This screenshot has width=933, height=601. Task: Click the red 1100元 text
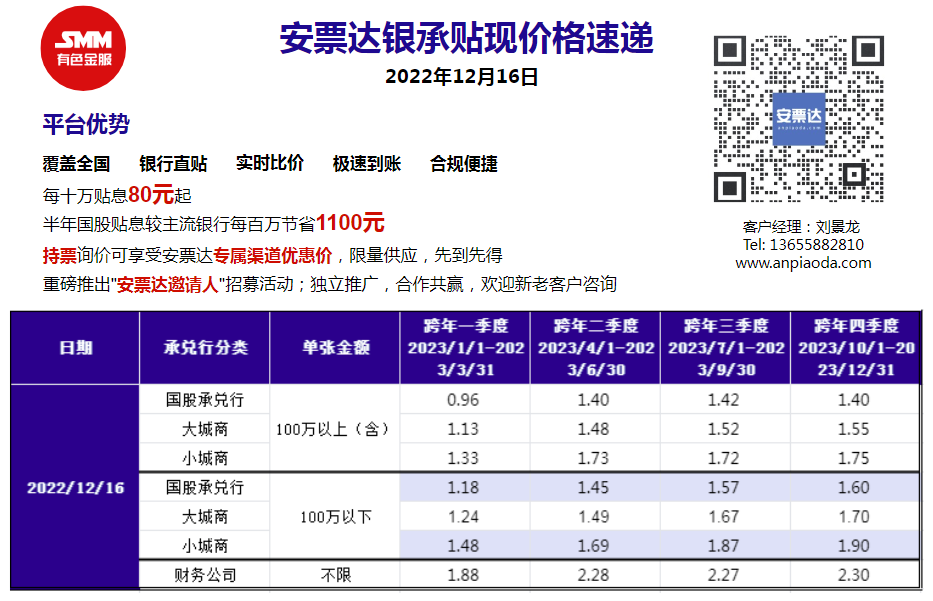(x=350, y=223)
